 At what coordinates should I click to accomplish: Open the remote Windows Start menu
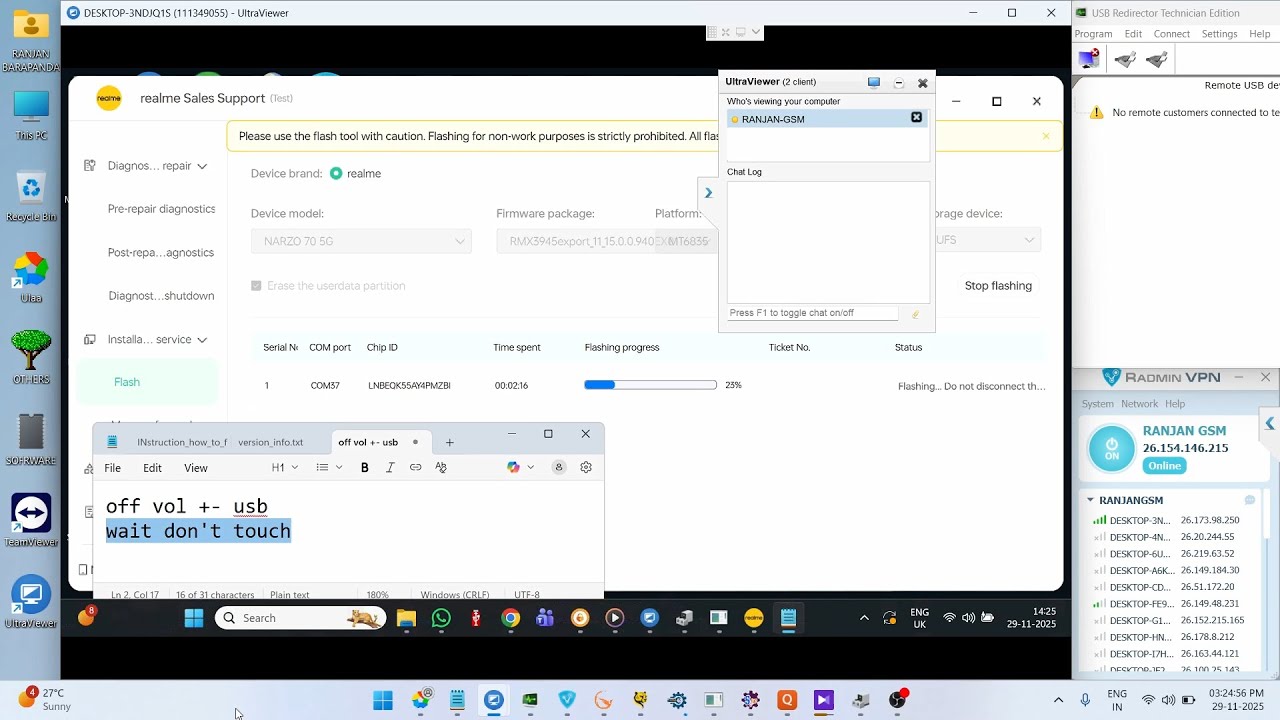[194, 618]
